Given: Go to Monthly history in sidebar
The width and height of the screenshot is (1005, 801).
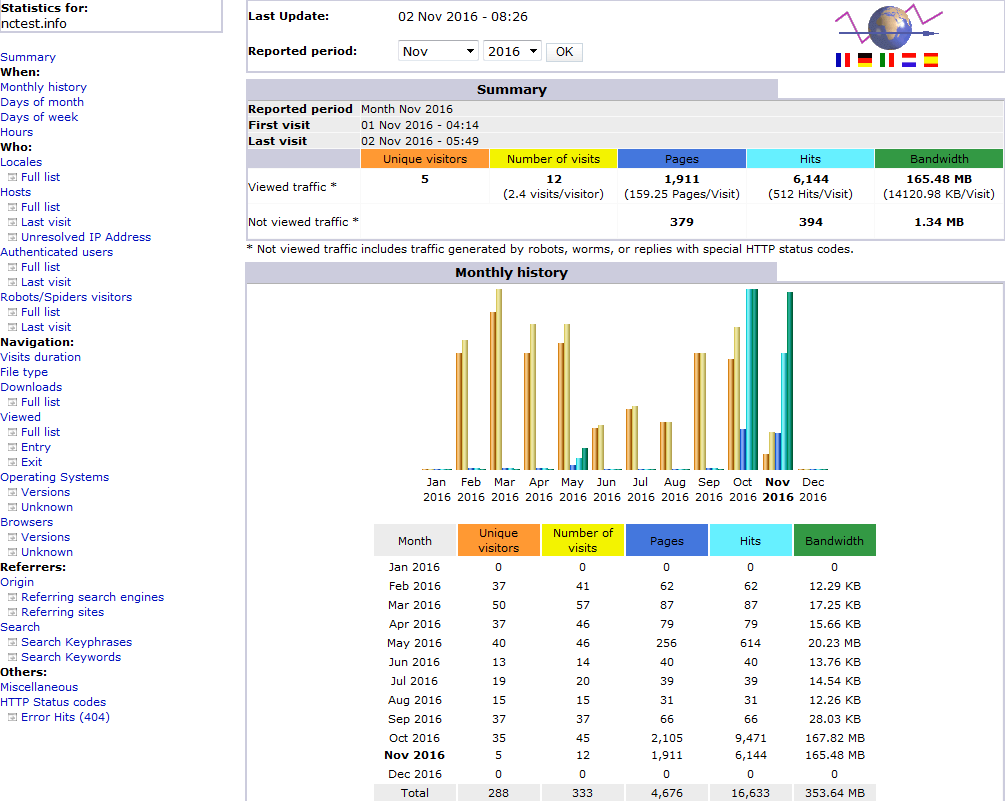Looking at the screenshot, I should coord(43,87).
